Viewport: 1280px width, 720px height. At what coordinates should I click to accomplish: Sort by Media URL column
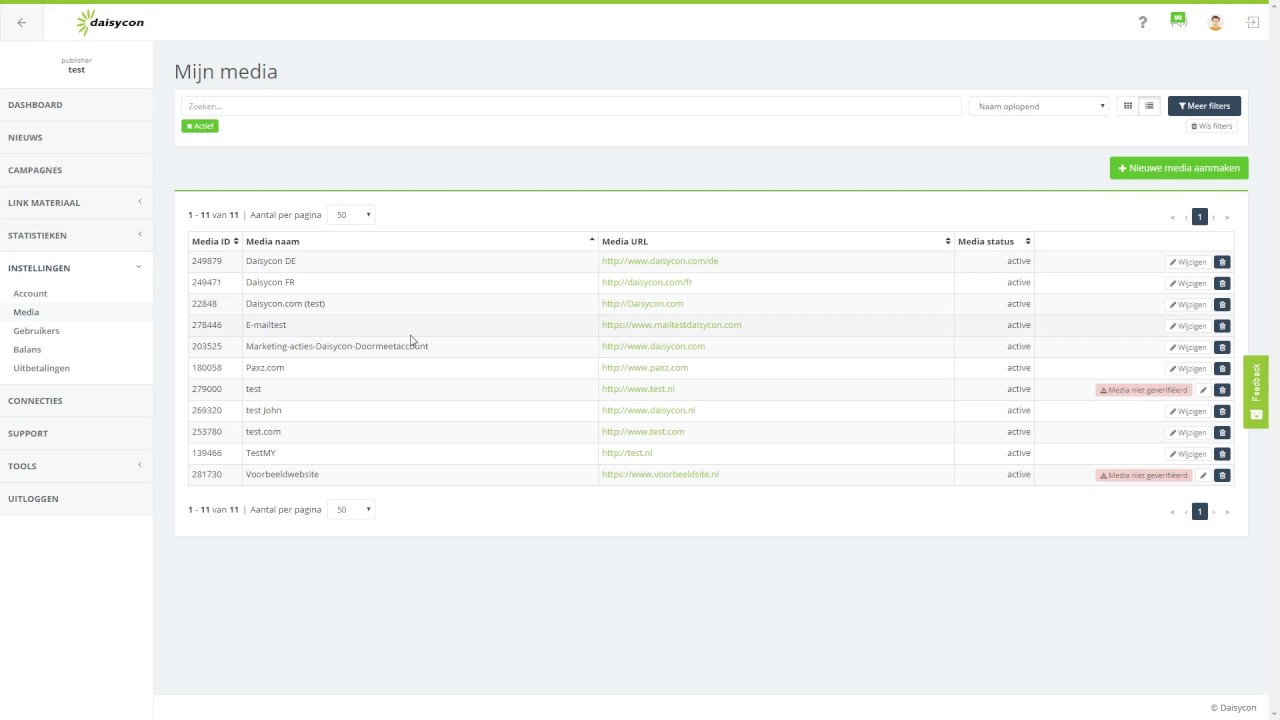(x=776, y=241)
